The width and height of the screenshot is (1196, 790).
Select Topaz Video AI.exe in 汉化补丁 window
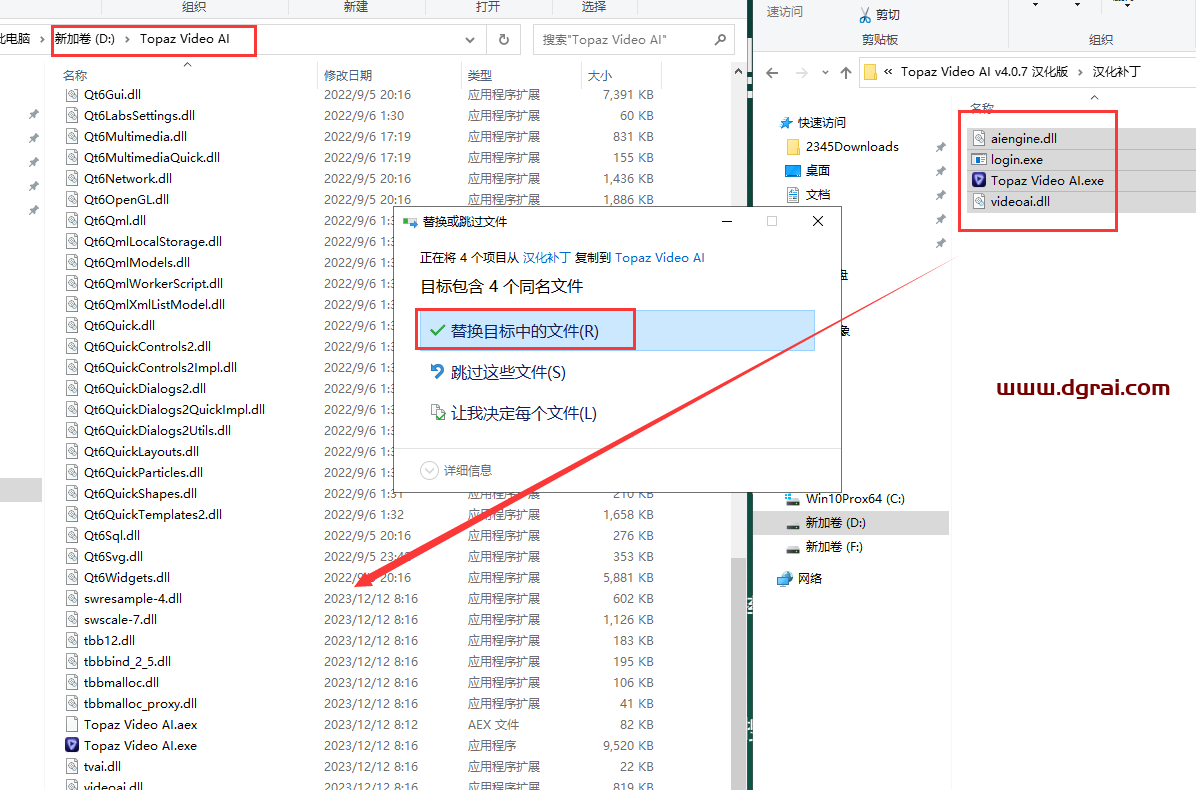click(1047, 181)
